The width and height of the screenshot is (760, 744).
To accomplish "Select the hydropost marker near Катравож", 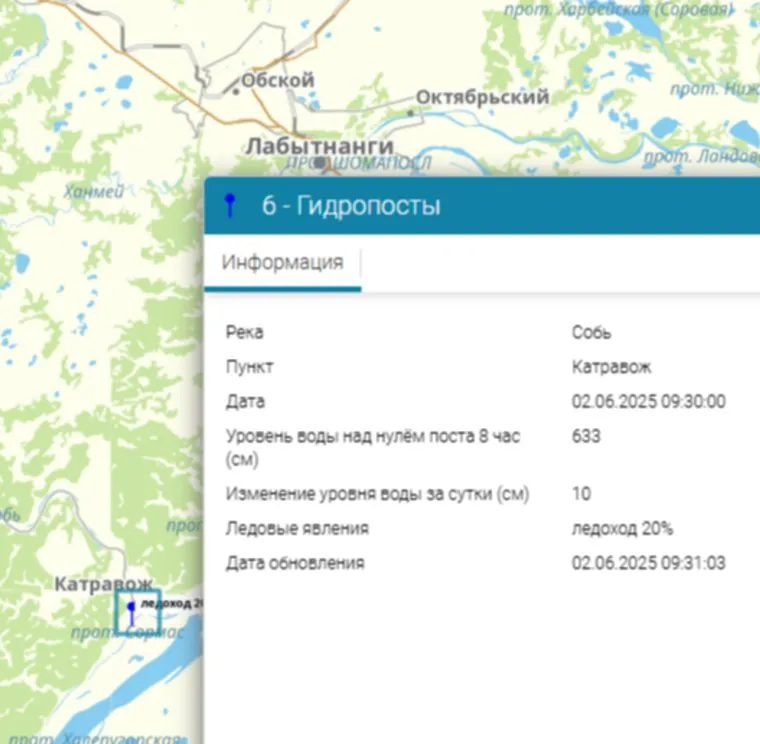I will tap(131, 612).
